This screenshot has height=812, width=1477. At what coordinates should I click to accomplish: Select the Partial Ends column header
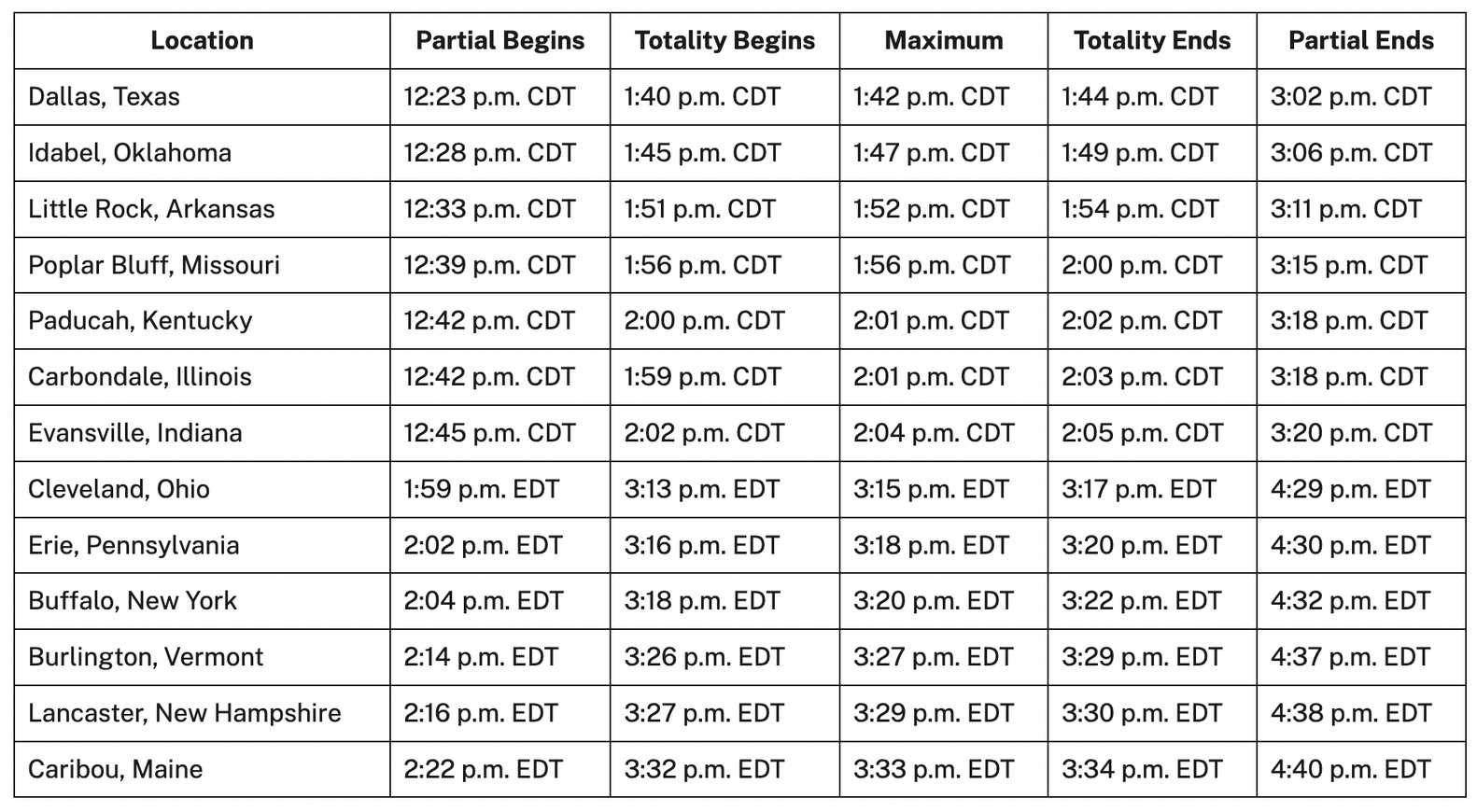(1361, 41)
